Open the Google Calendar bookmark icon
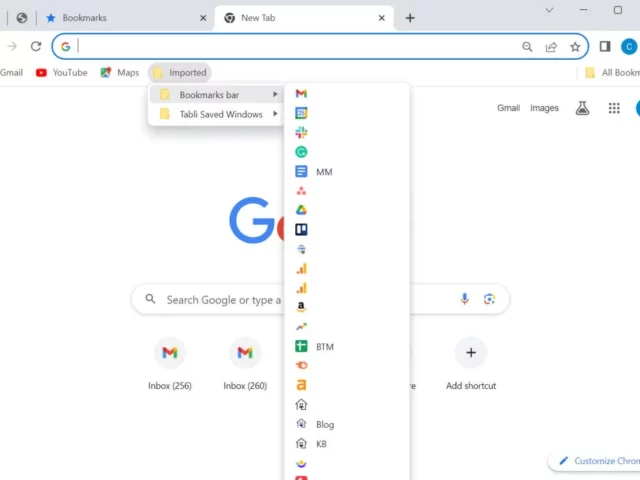 pyautogui.click(x=301, y=113)
